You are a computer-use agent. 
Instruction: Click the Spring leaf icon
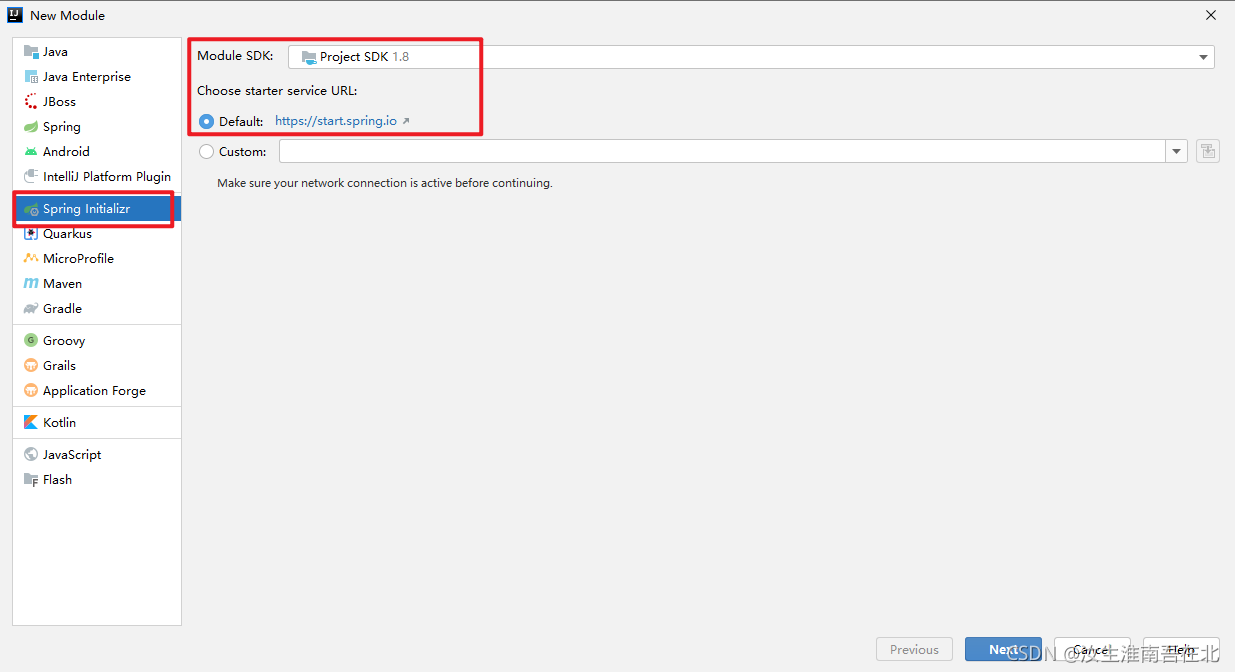(x=31, y=127)
